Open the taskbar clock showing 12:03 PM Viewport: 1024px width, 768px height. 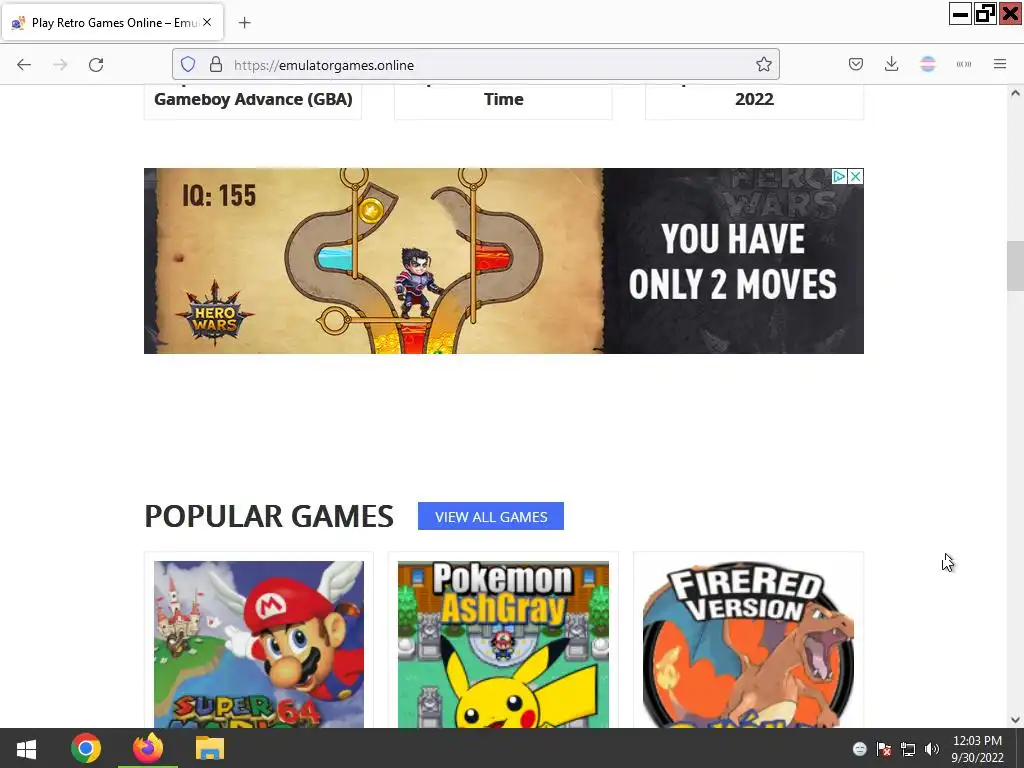(x=977, y=749)
